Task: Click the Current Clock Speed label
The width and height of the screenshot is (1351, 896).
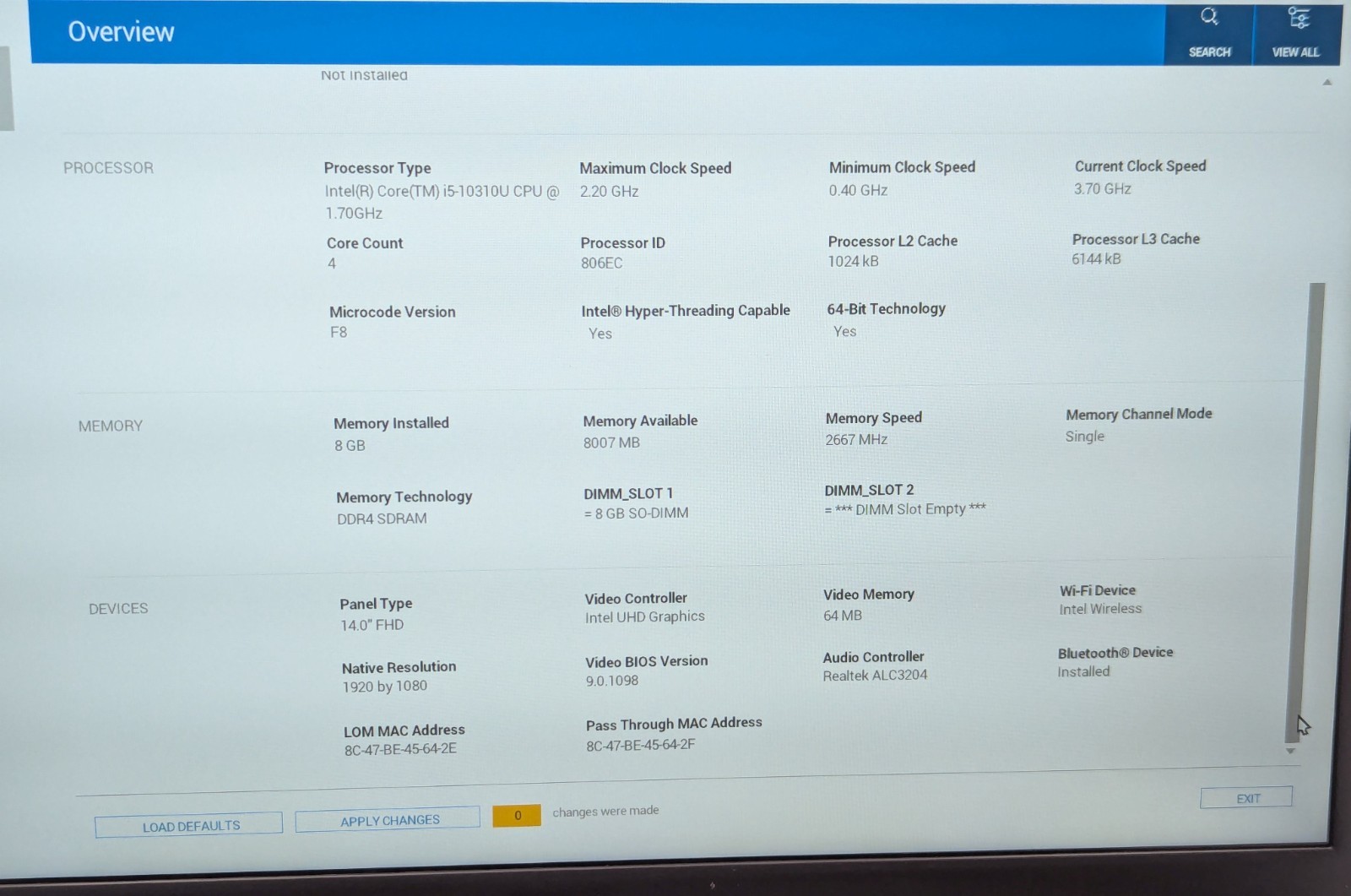Action: (1140, 166)
